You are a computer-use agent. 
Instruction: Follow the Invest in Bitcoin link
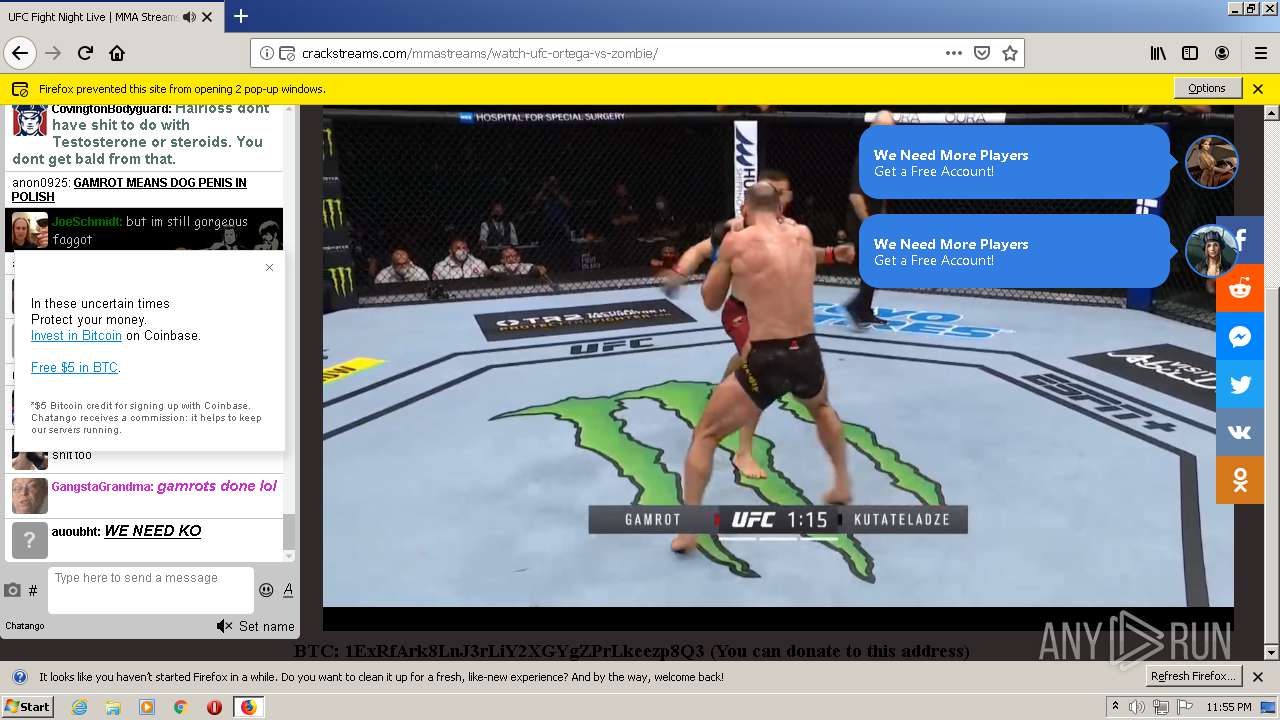(76, 336)
